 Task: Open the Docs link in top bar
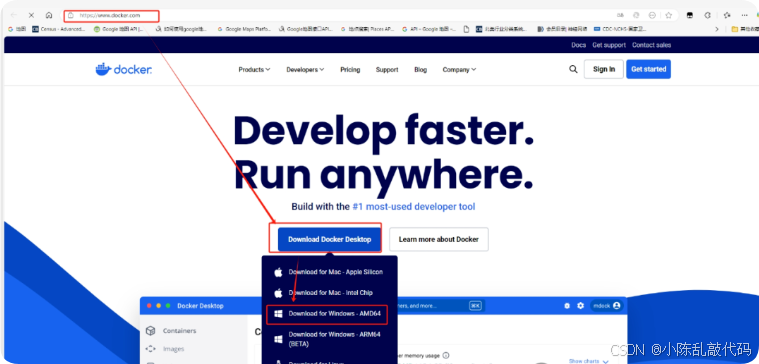(578, 45)
